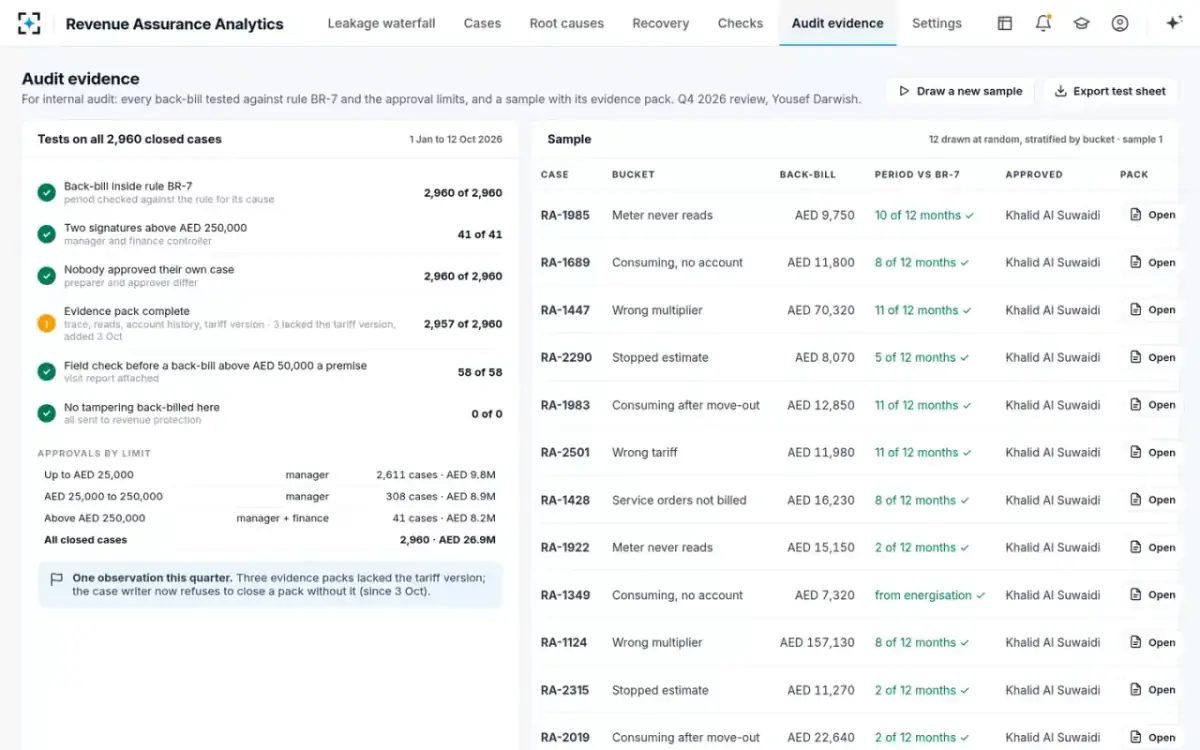
Task: Click '1 Jan to 12 Oct 2026' date range
Action: tap(456, 140)
